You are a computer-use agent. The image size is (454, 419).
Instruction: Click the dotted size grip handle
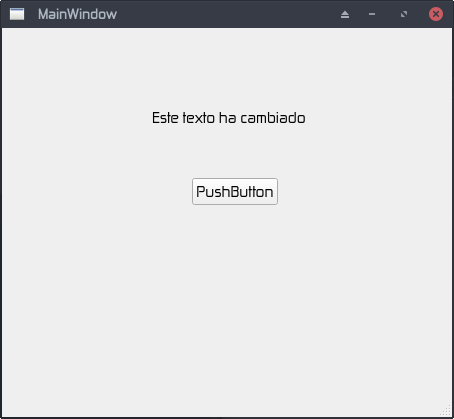pos(447,411)
